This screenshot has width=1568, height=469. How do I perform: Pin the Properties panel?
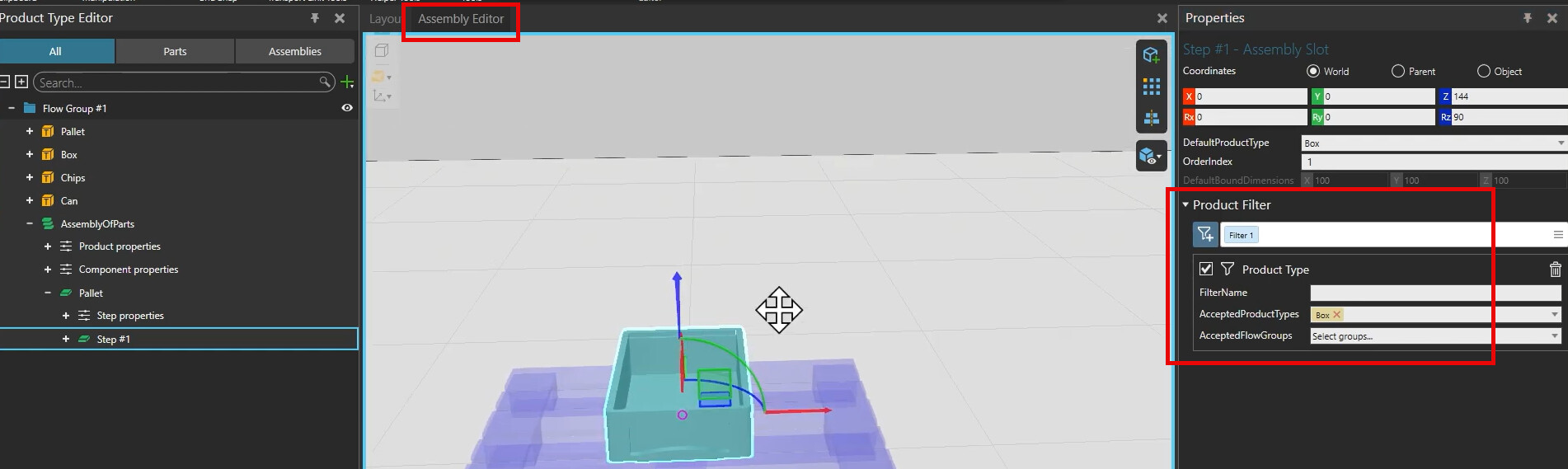pos(1528,18)
